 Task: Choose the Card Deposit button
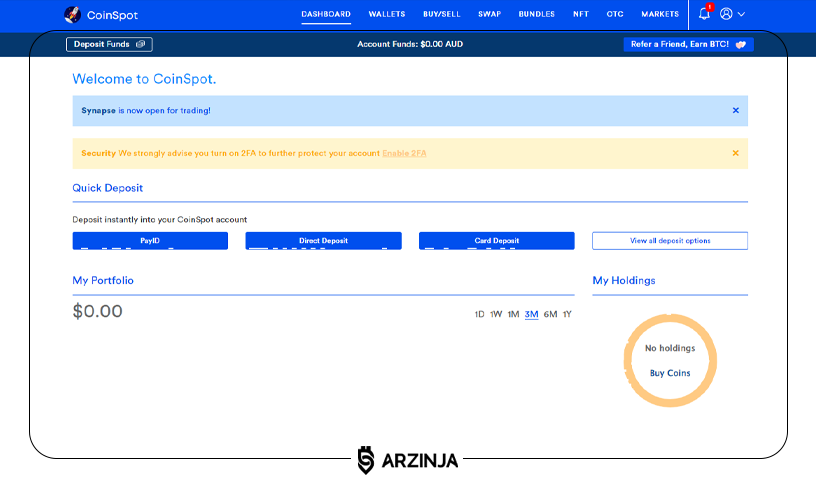pyautogui.click(x=496, y=240)
